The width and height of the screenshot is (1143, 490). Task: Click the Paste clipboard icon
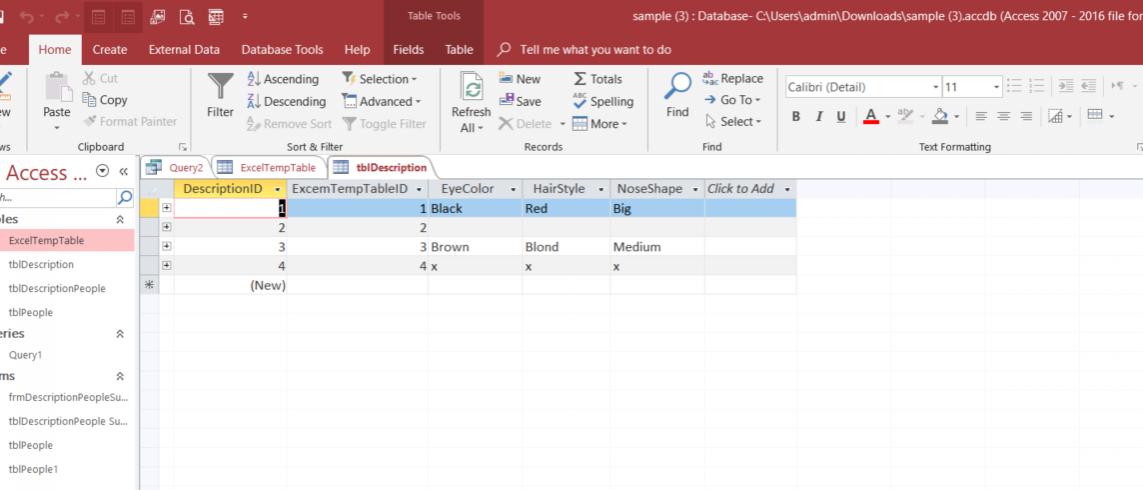point(56,97)
